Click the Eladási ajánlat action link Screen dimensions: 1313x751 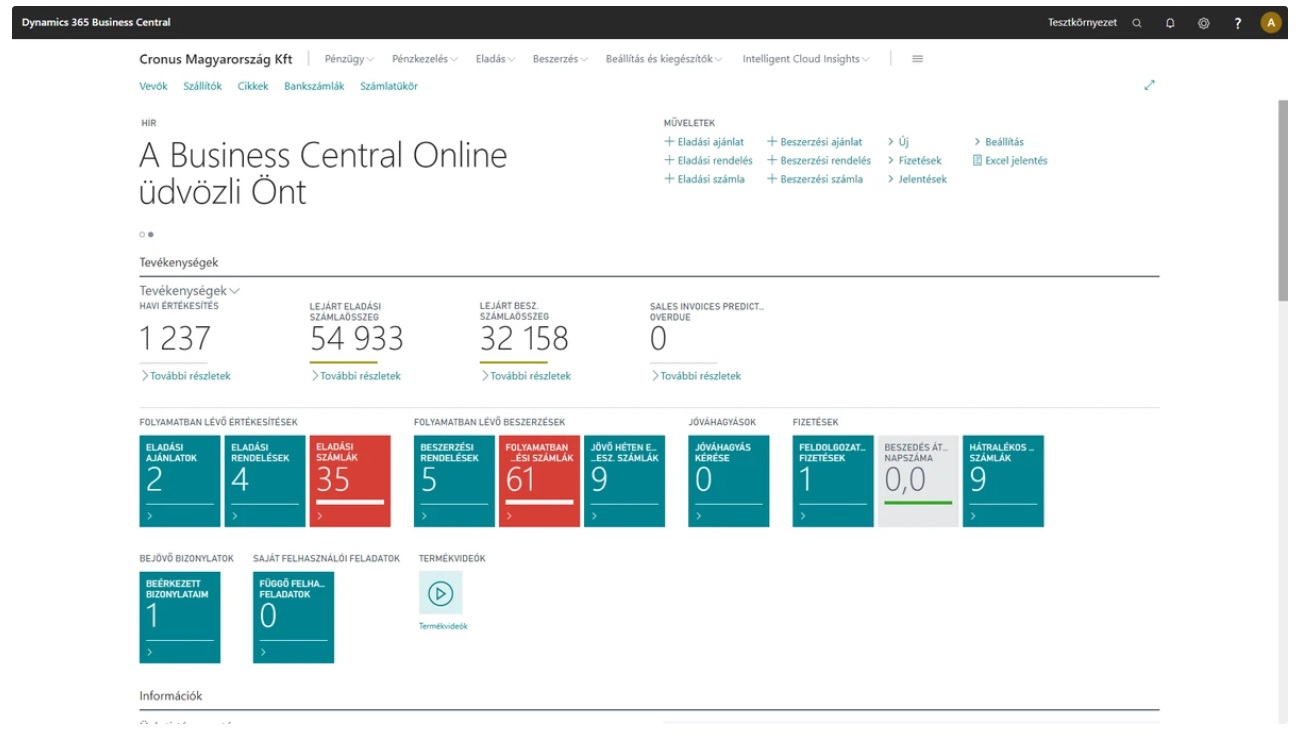coord(704,142)
